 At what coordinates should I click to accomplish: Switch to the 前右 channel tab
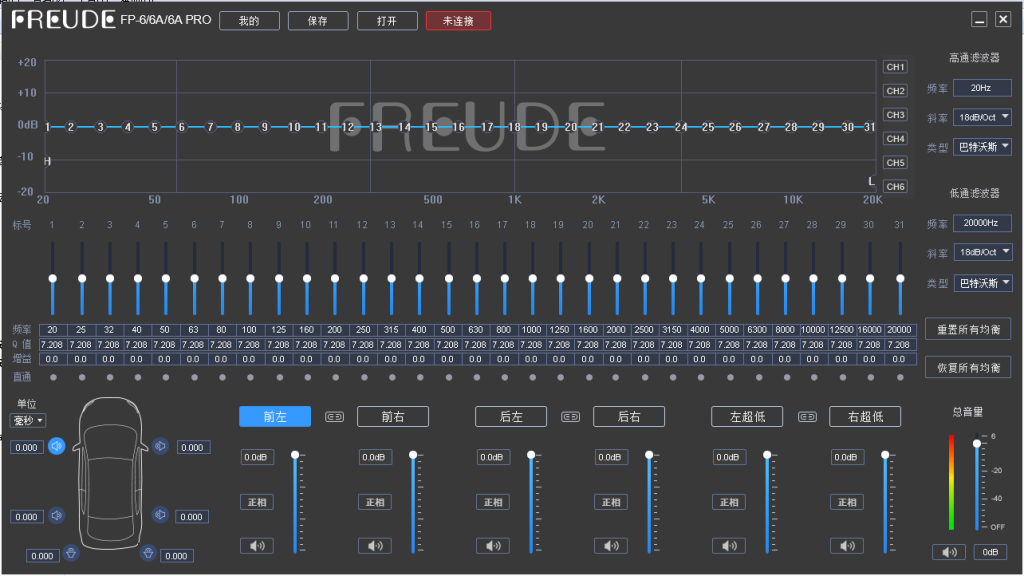click(x=392, y=417)
